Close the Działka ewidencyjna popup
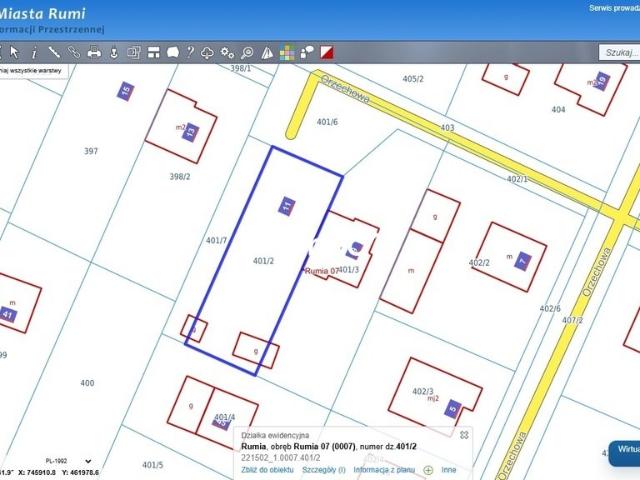Image resolution: width=640 pixels, height=480 pixels. (464, 435)
